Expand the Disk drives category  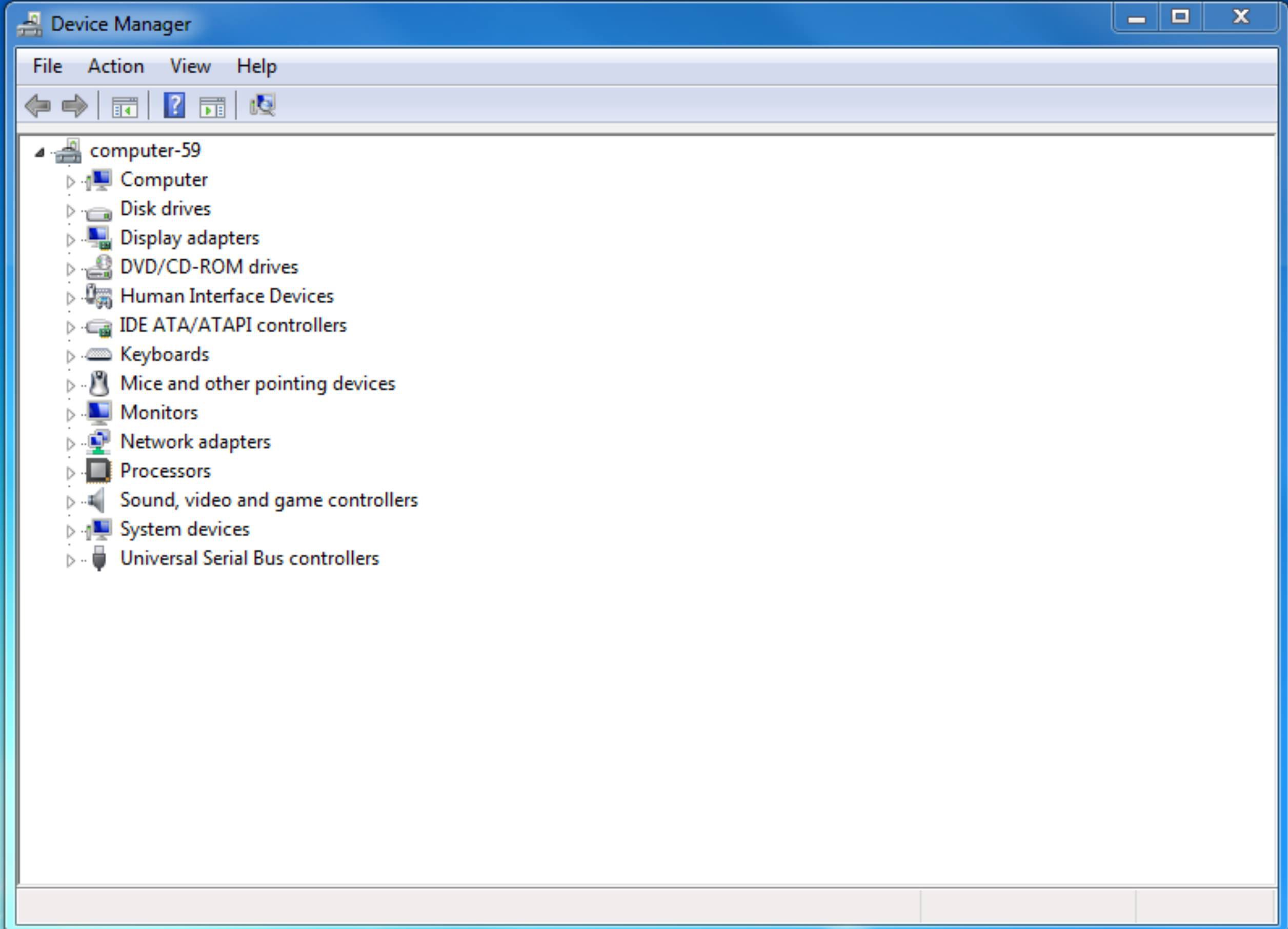click(70, 211)
